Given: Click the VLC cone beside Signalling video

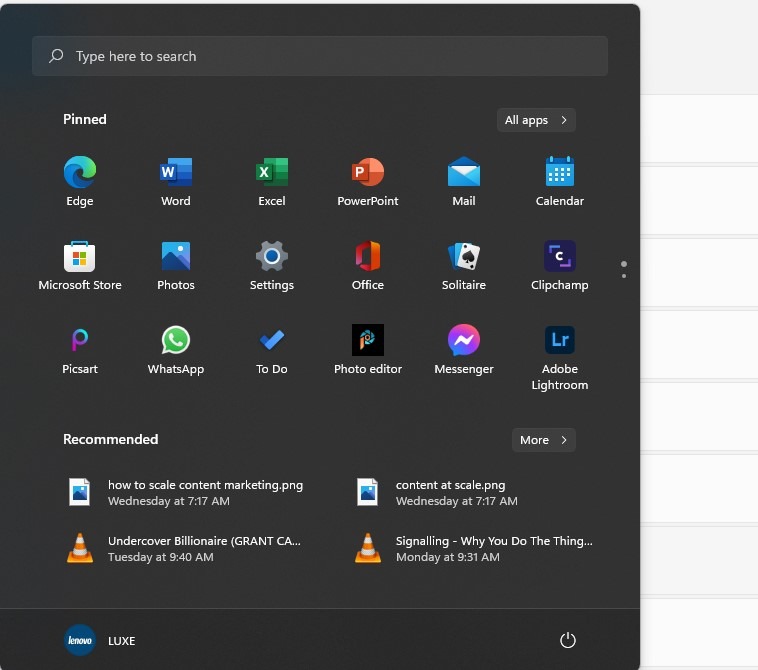Looking at the screenshot, I should 367,548.
